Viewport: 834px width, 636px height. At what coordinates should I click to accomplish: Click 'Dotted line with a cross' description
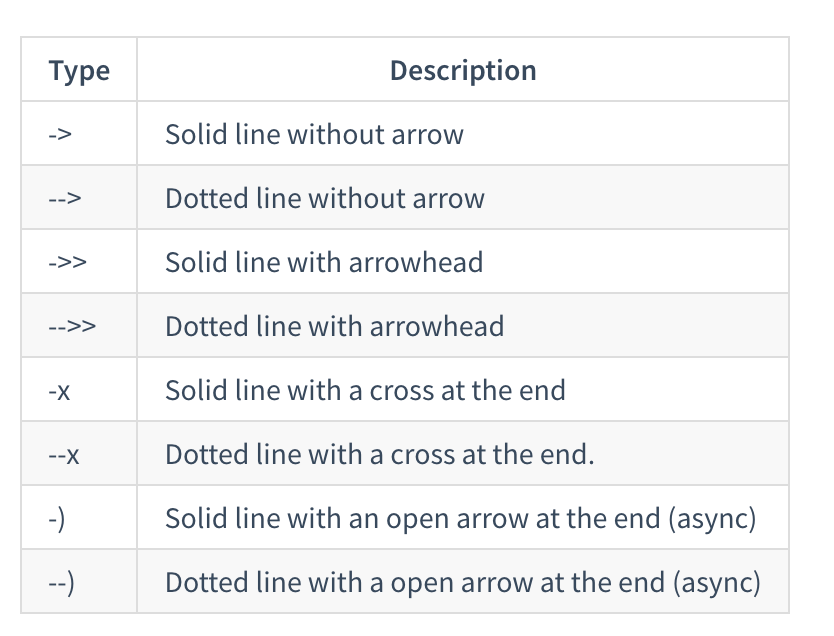coord(379,454)
